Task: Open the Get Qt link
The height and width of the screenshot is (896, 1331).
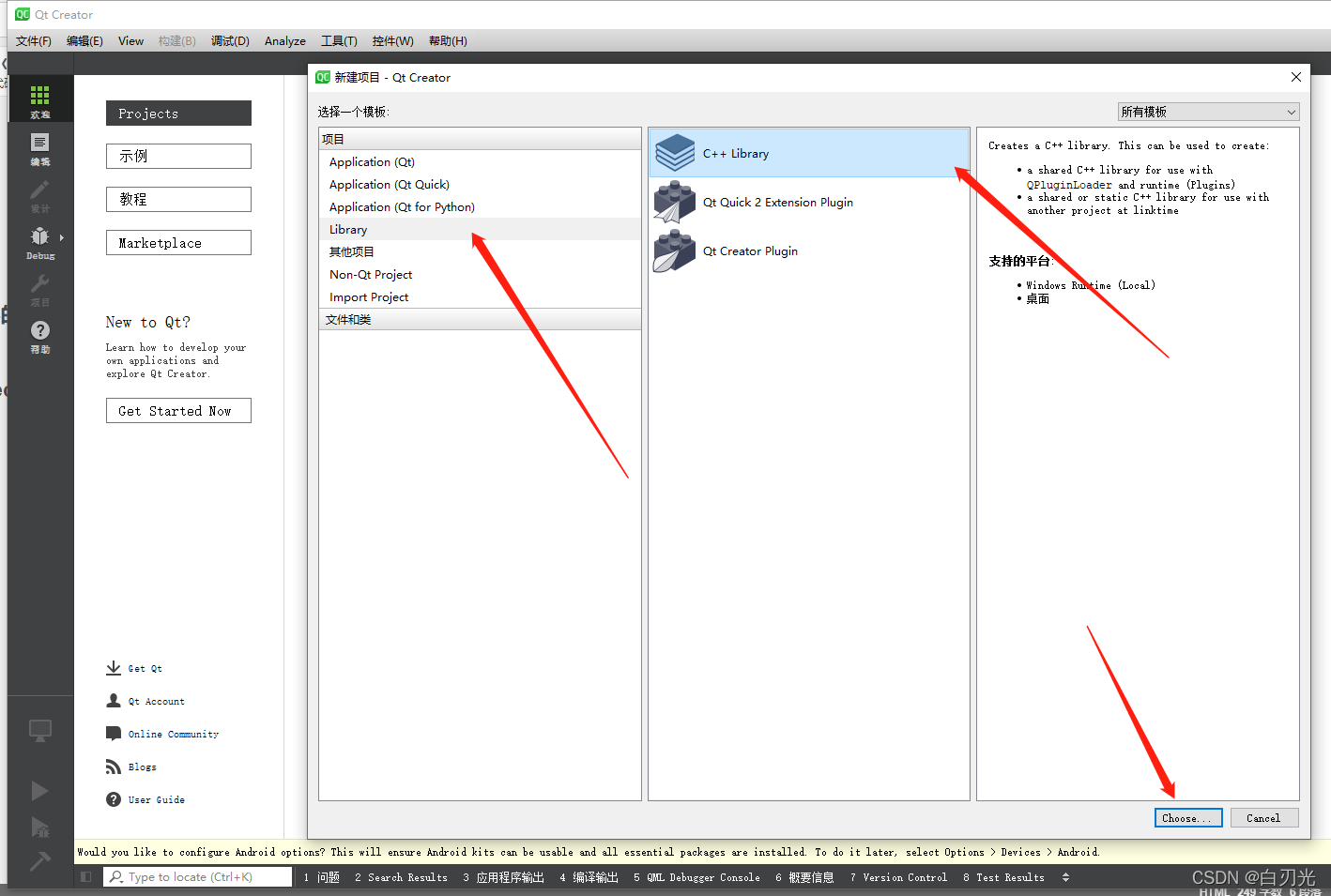Action: pos(145,669)
